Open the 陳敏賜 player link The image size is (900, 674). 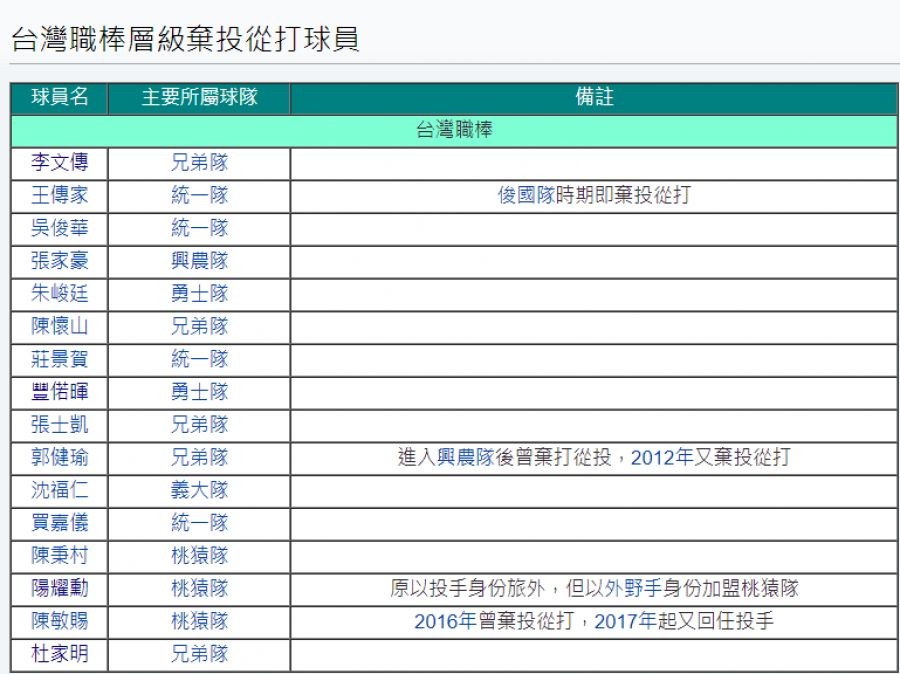click(x=60, y=621)
